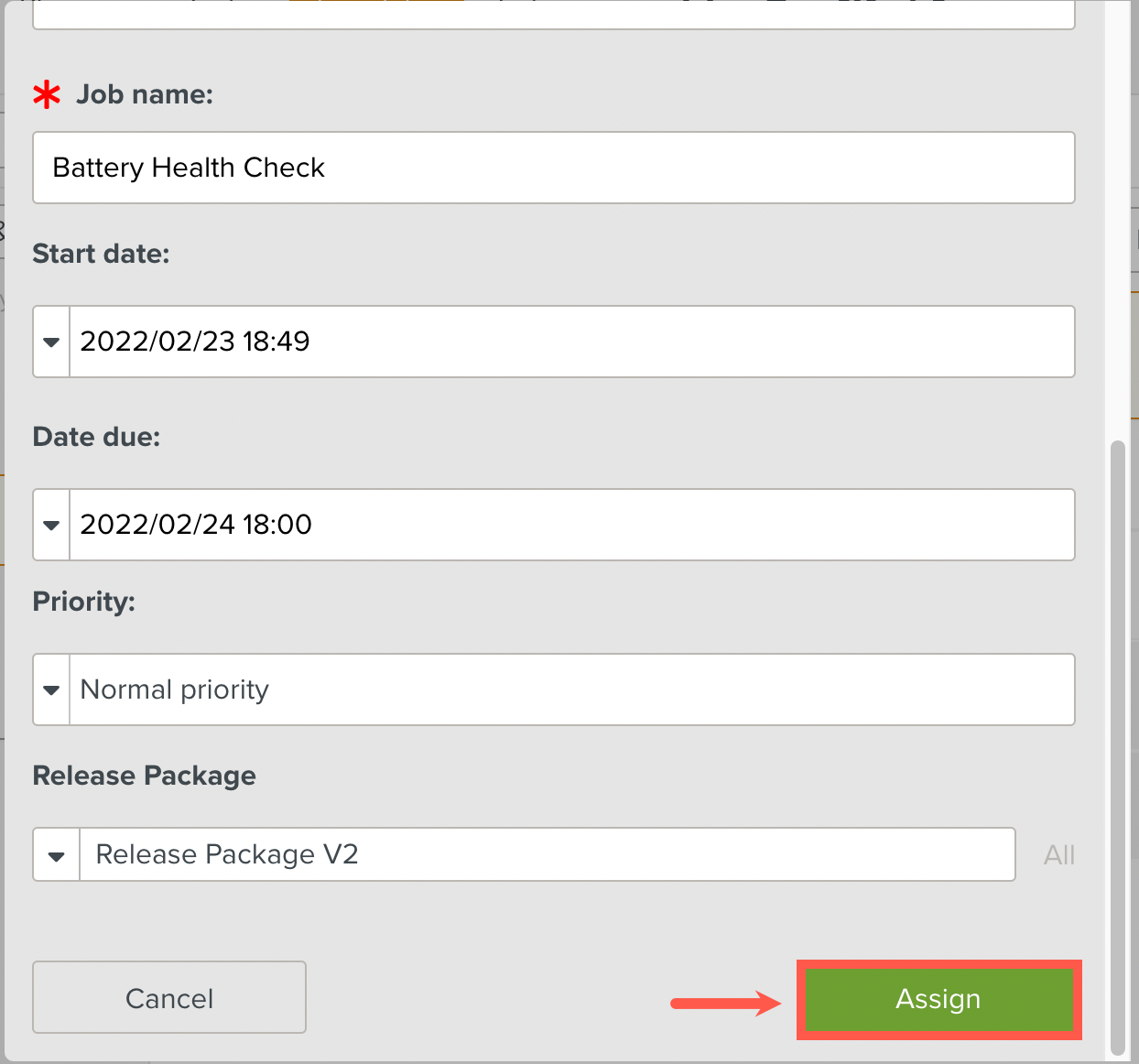Expand the Release Package dropdown arrow
The image size is (1139, 1064).
tap(57, 855)
